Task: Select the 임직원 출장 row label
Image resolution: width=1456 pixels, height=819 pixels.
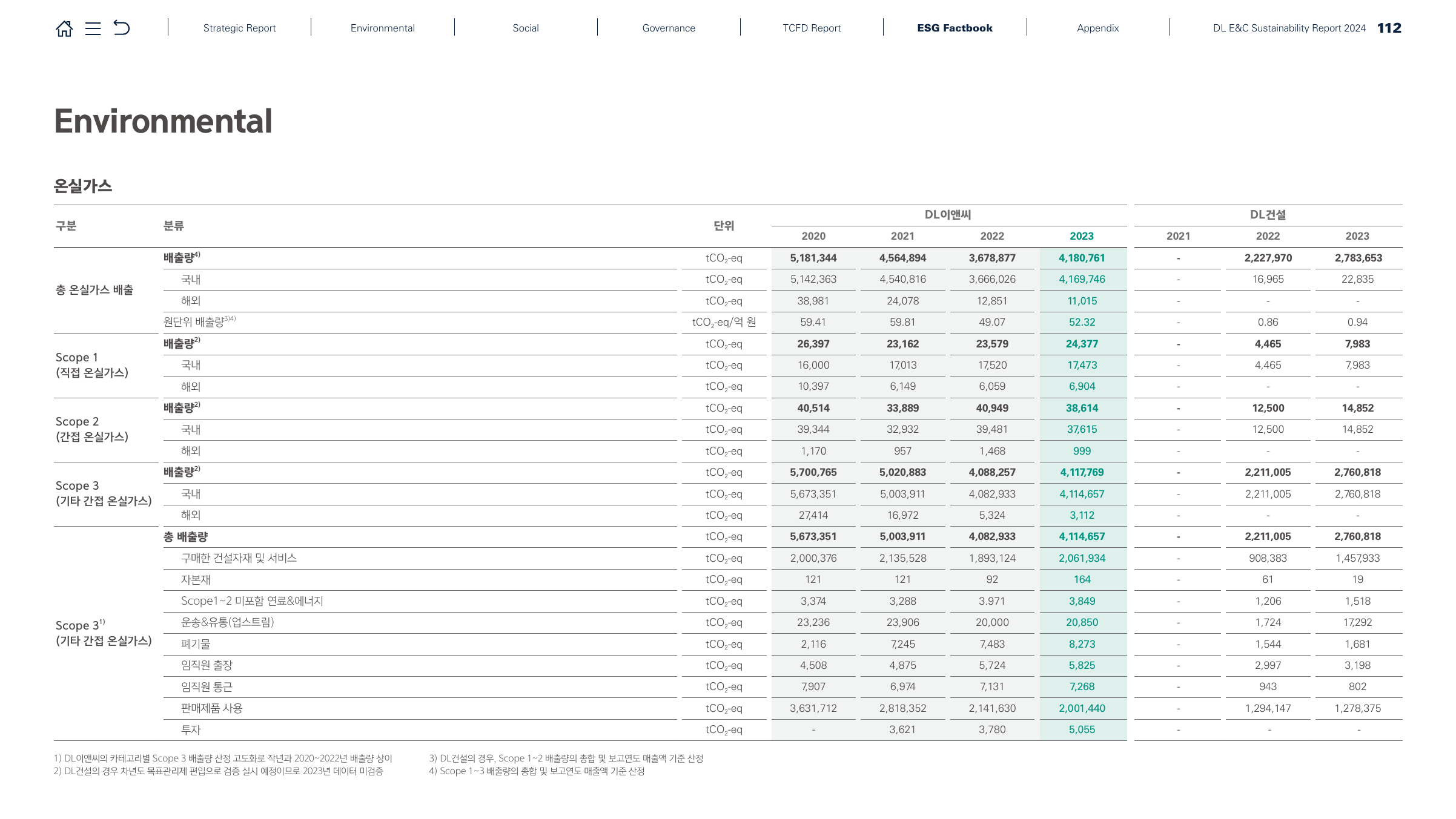Action: 207,665
